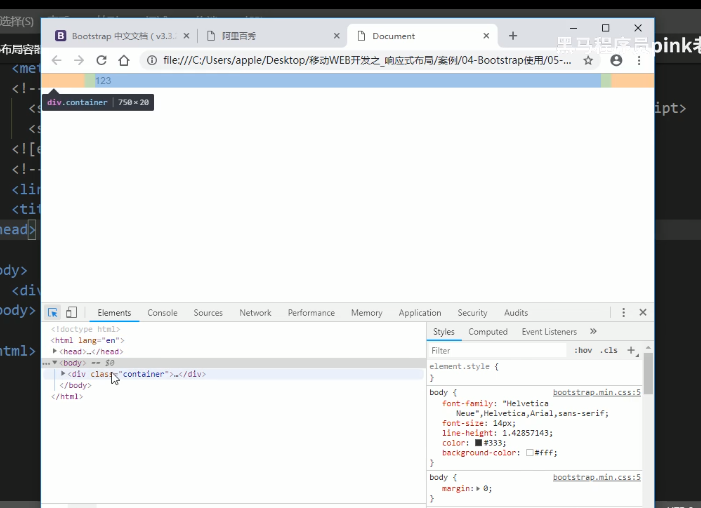
Task: Open the Memory panel tab
Action: 367,313
